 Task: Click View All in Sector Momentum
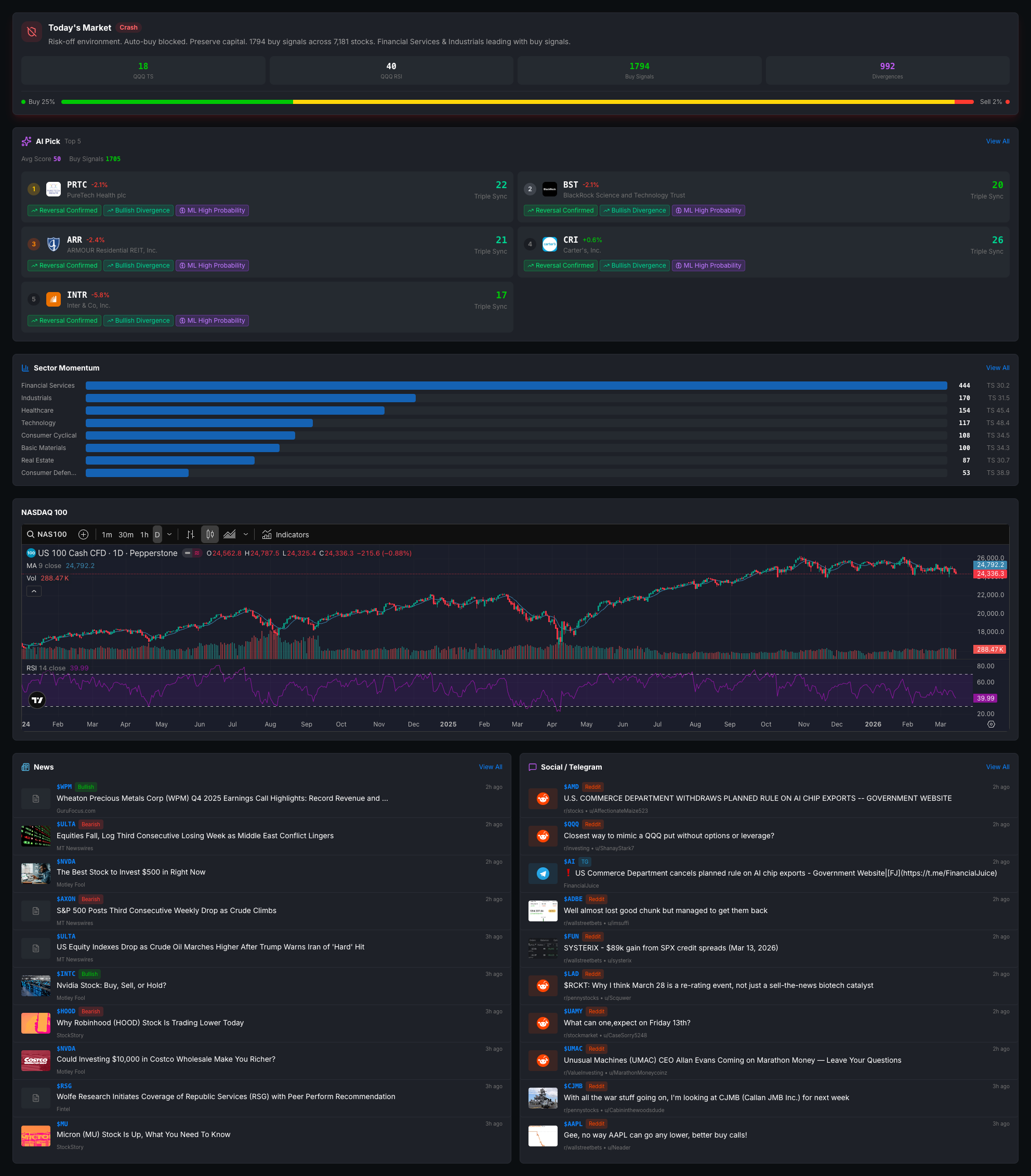coord(997,367)
